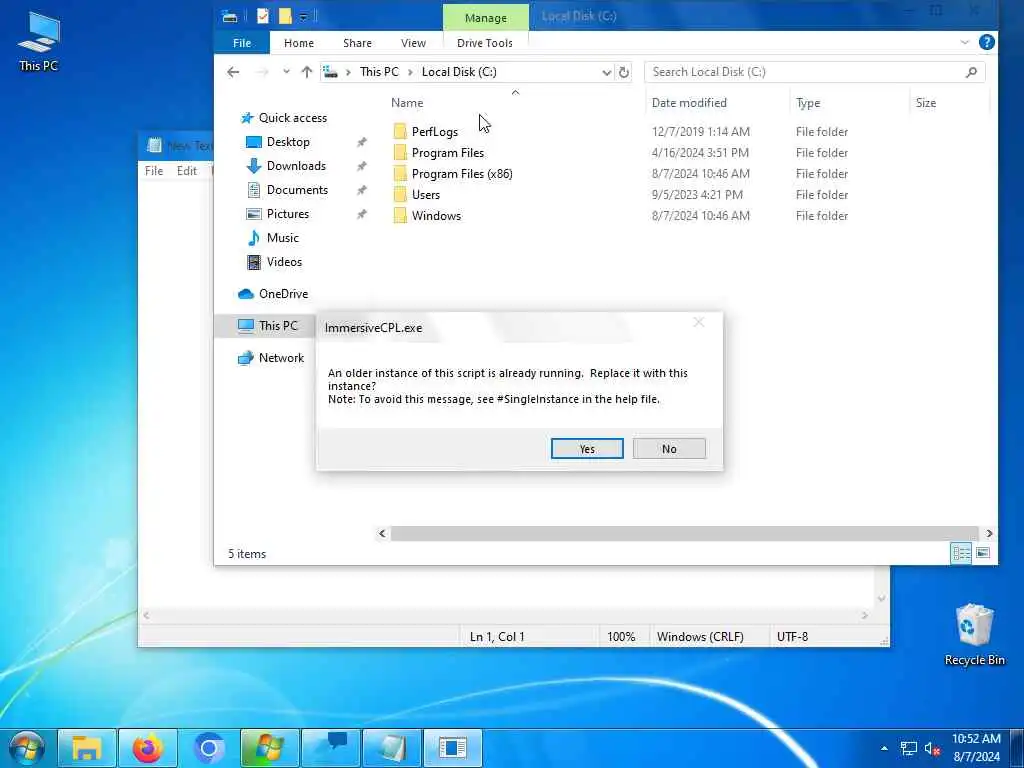Viewport: 1024px width, 768px height.
Task: Refresh the Local Disk (C:) view
Action: point(624,72)
